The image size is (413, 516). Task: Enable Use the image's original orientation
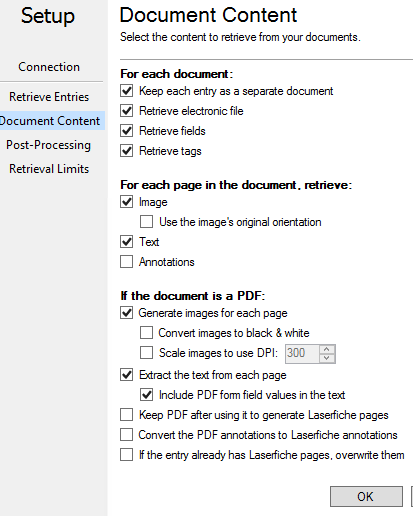point(146,222)
